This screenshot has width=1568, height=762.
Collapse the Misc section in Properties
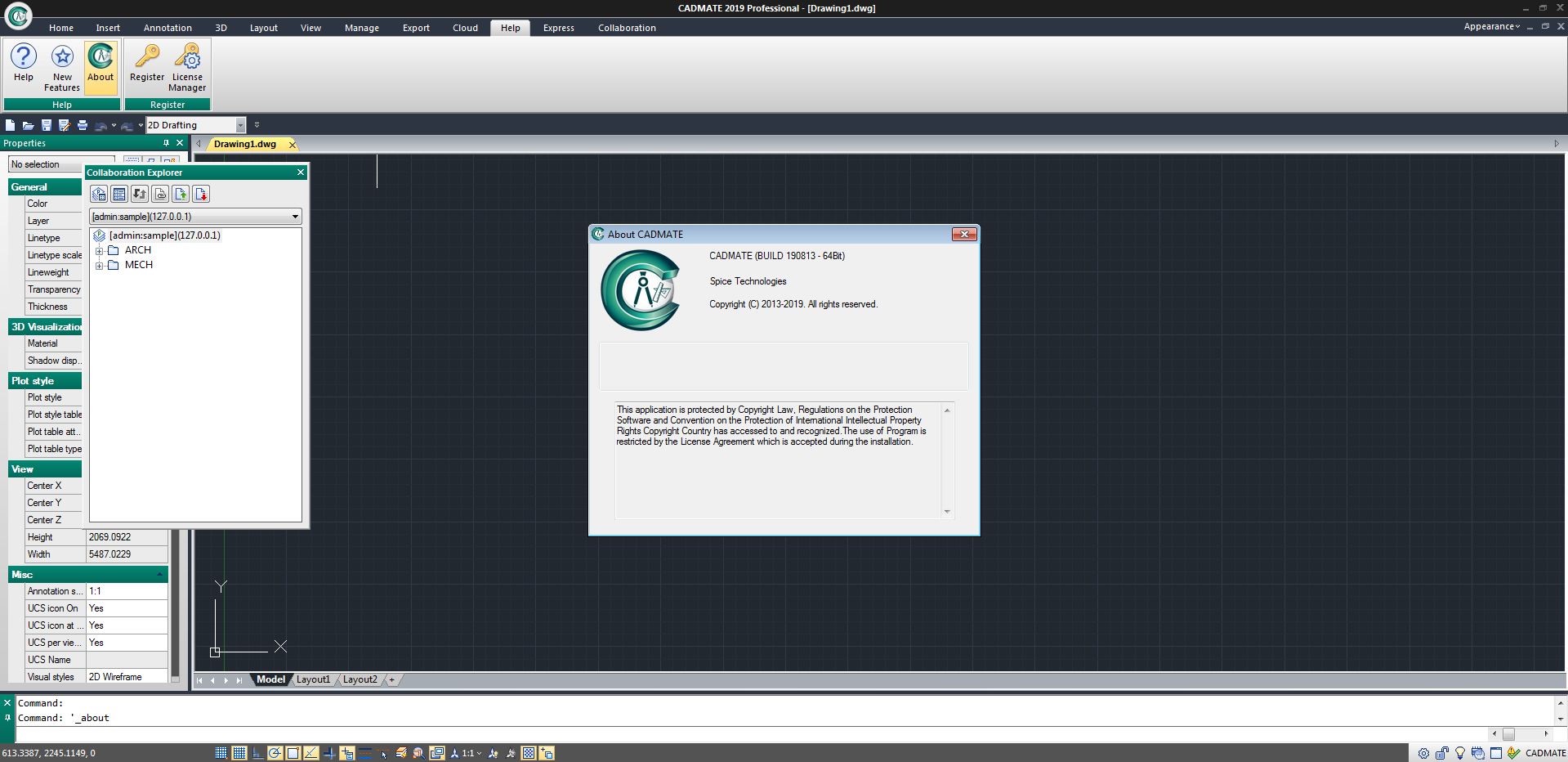tap(160, 575)
